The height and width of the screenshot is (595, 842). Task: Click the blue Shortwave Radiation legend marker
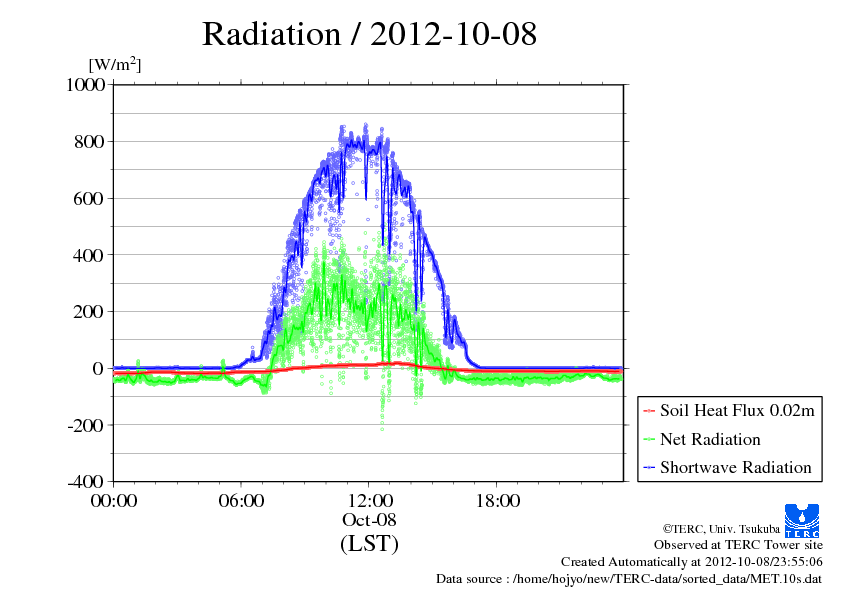point(649,468)
